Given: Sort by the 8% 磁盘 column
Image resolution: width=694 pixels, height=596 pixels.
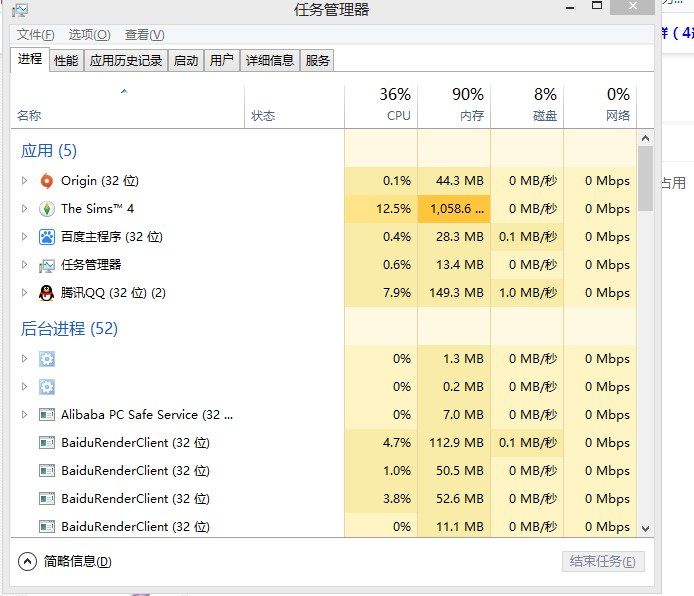Looking at the screenshot, I should 527,106.
